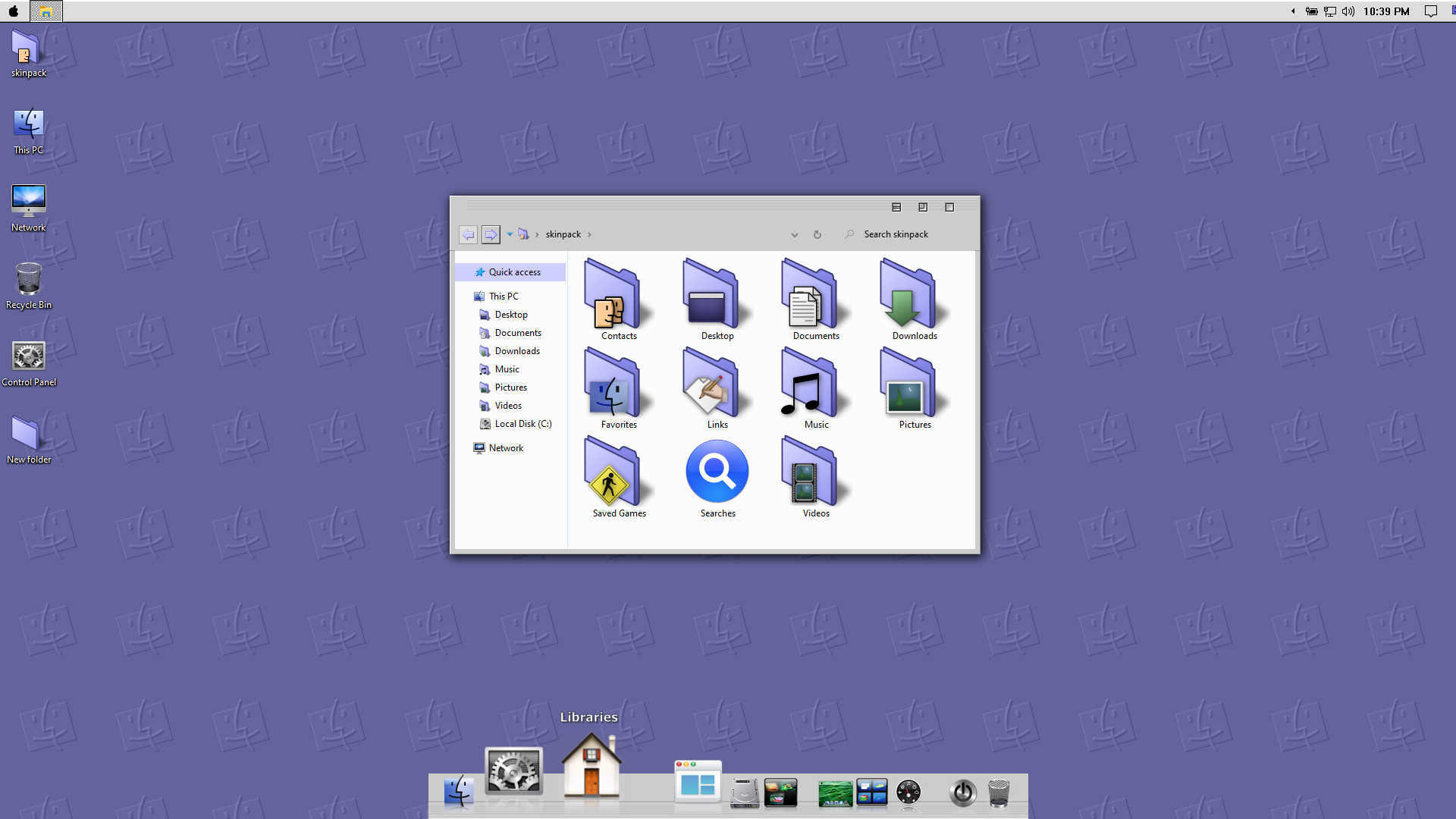Open the recent locations dropdown arrow
The width and height of the screenshot is (1456, 819).
click(510, 234)
